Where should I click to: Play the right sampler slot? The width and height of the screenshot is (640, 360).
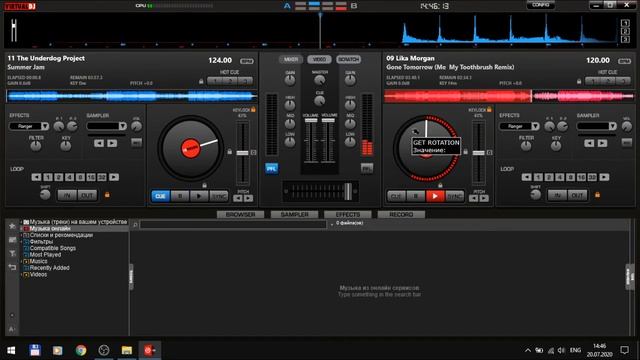(602, 143)
